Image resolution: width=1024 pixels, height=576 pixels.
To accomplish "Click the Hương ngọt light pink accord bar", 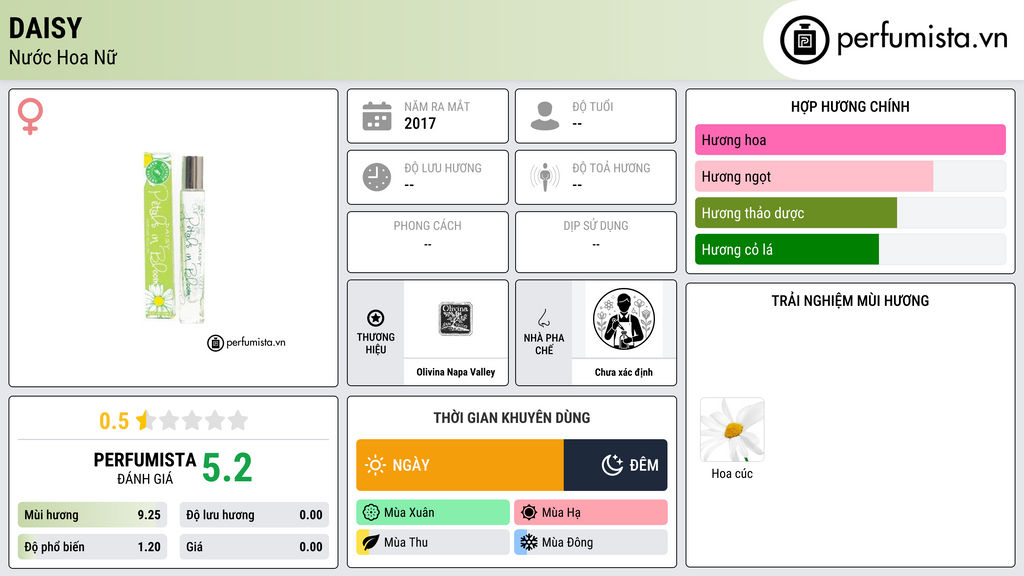I will pos(850,176).
